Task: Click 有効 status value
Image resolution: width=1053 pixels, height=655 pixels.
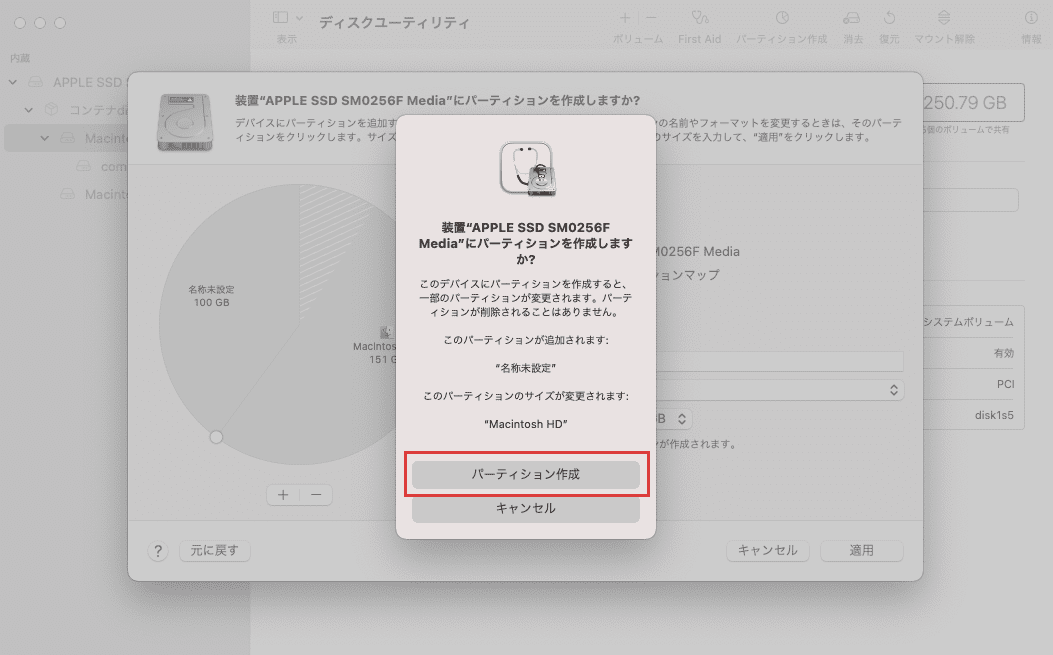Action: click(x=1004, y=353)
